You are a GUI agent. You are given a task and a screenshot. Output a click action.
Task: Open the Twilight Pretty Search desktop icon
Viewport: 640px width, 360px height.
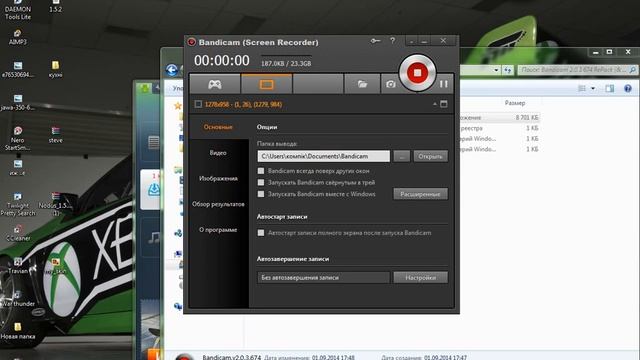[x=18, y=204]
